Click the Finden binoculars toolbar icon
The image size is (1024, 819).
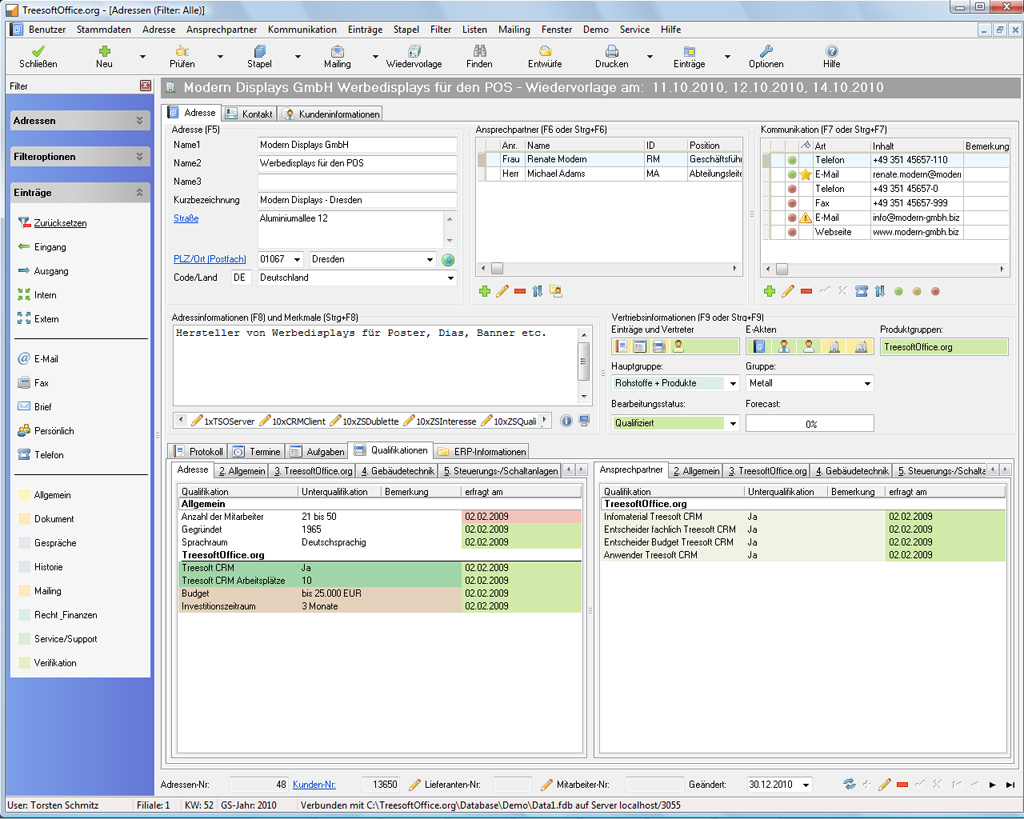click(x=479, y=51)
